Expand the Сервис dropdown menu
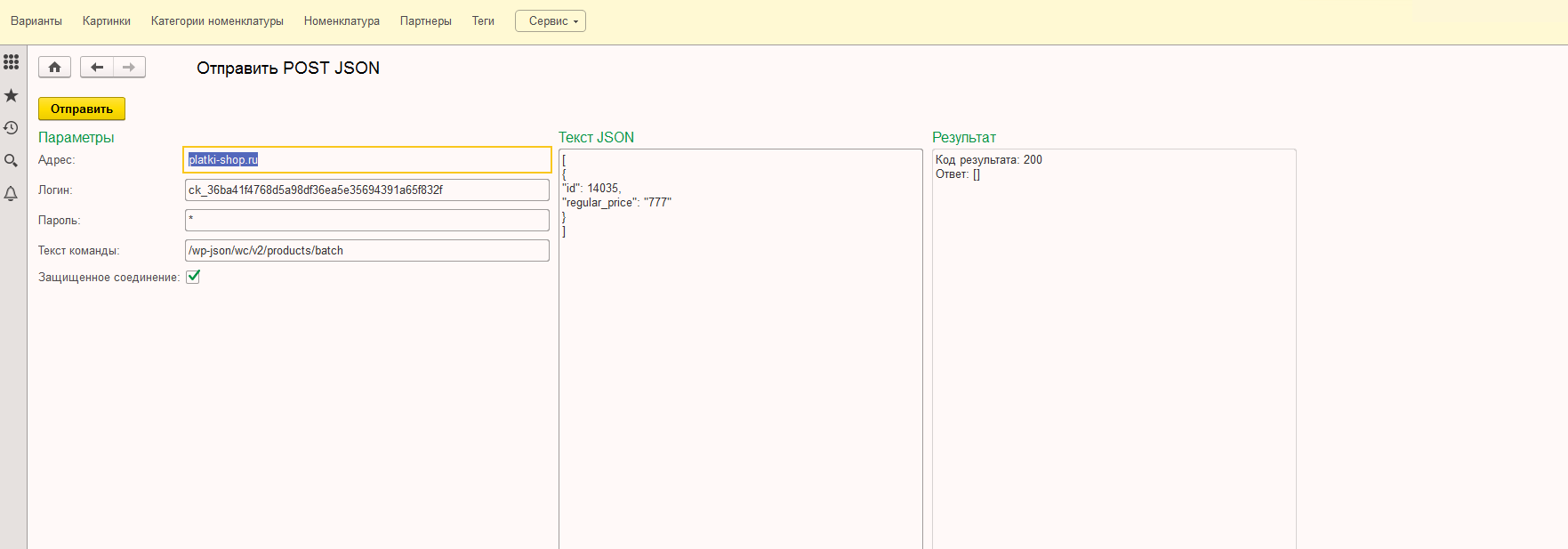This screenshot has width=1568, height=549. 550,21
